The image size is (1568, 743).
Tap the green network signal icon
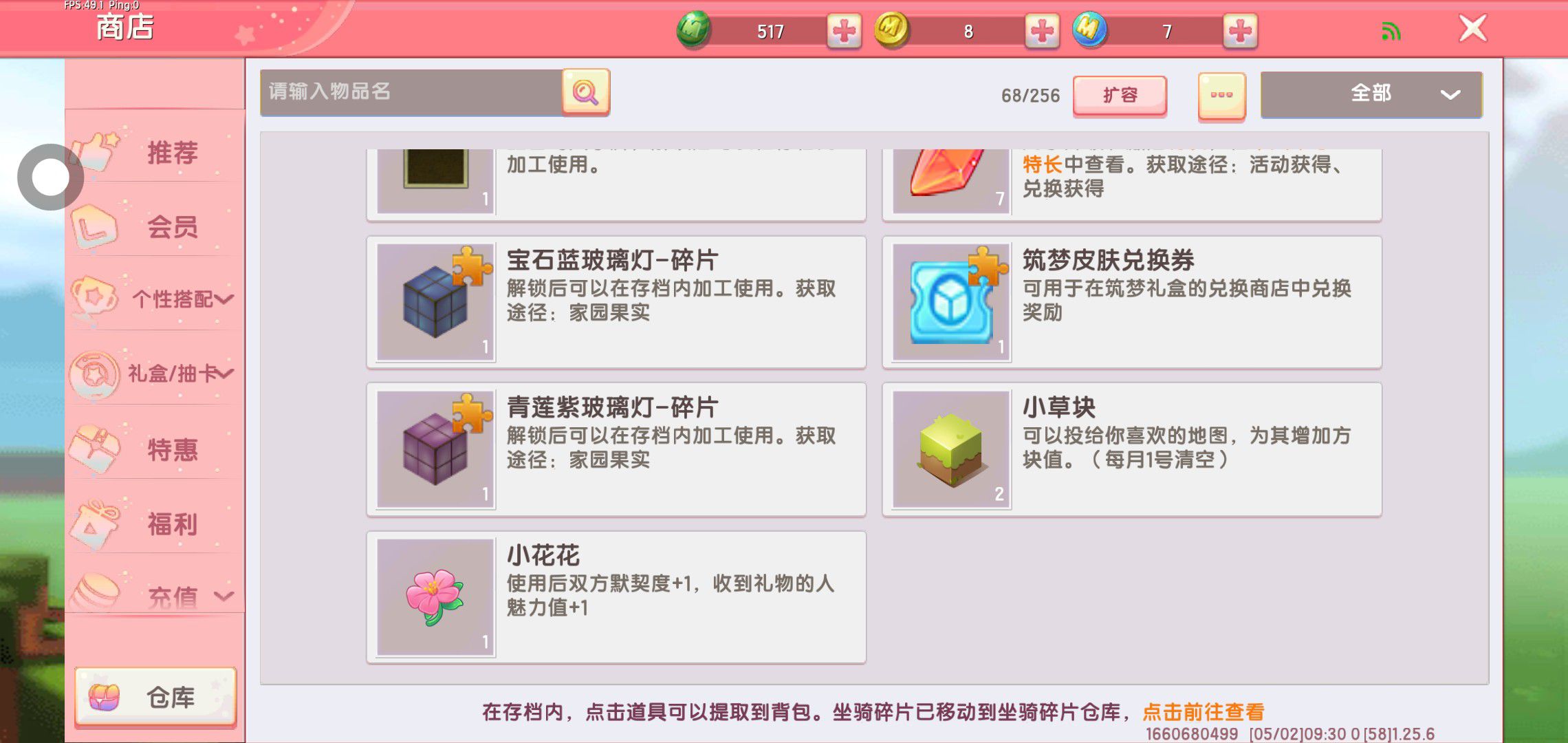pos(1391,31)
